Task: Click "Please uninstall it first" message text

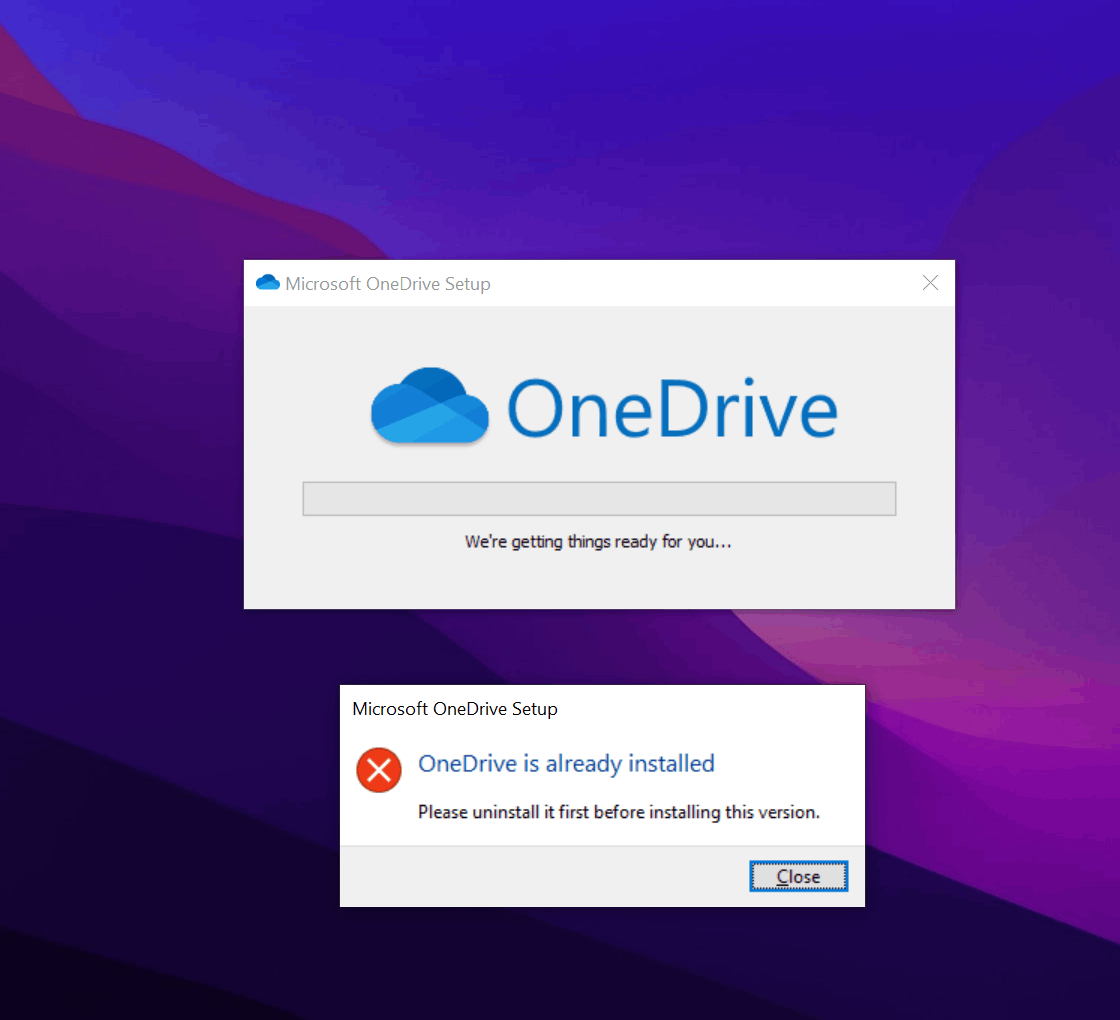Action: coord(619,812)
